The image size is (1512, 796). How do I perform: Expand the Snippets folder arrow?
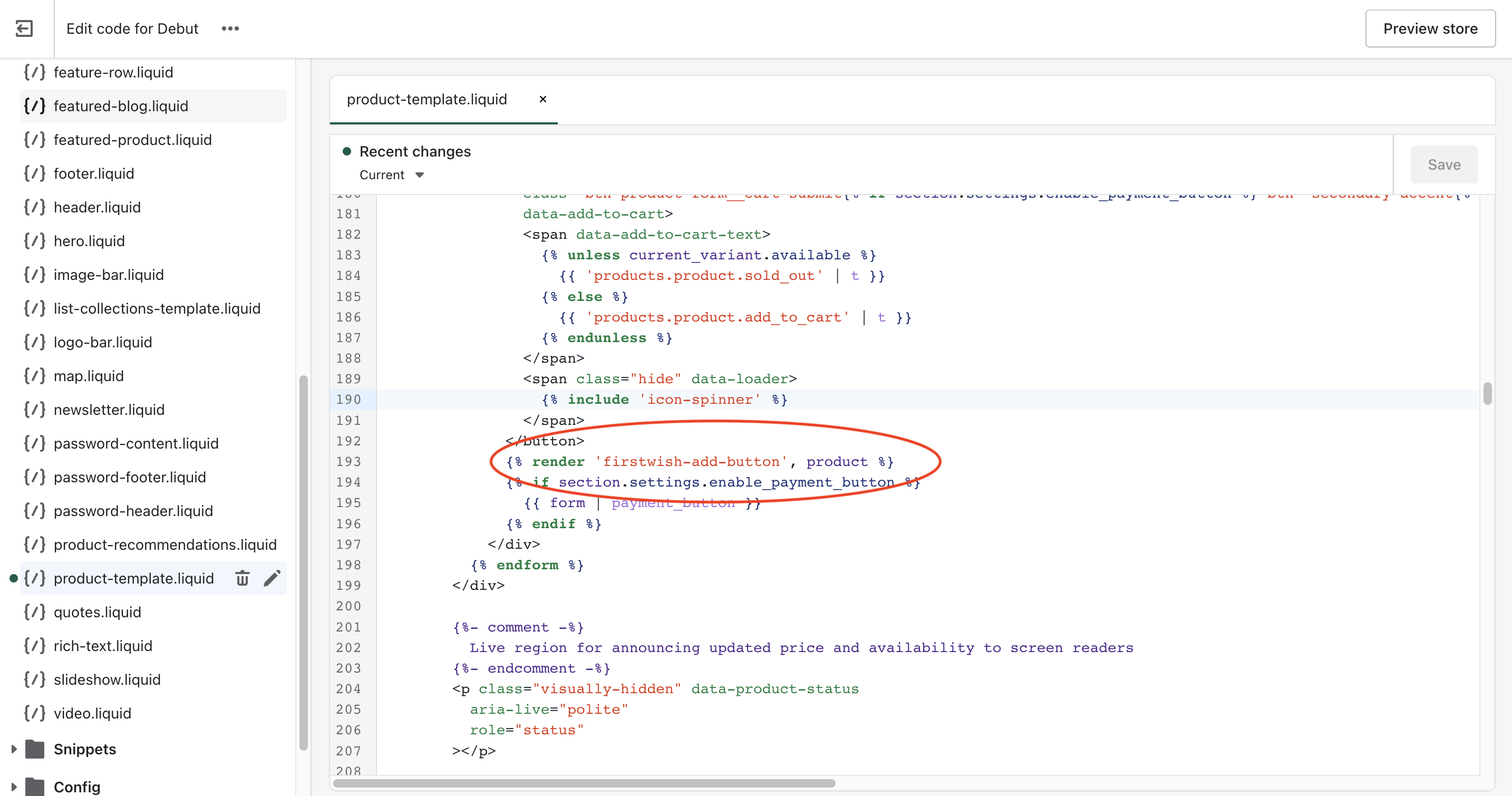click(14, 749)
